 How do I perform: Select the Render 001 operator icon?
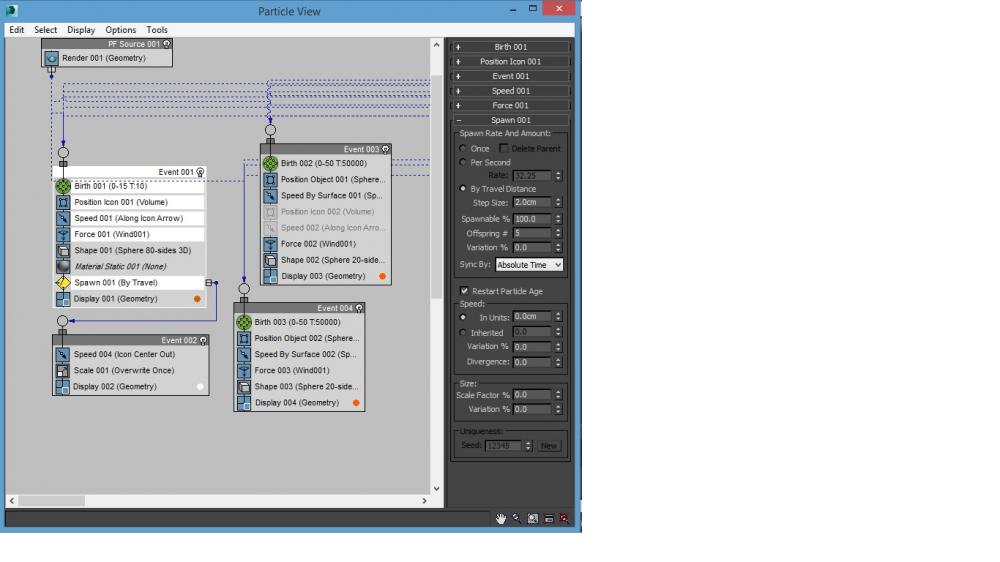[x=52, y=58]
